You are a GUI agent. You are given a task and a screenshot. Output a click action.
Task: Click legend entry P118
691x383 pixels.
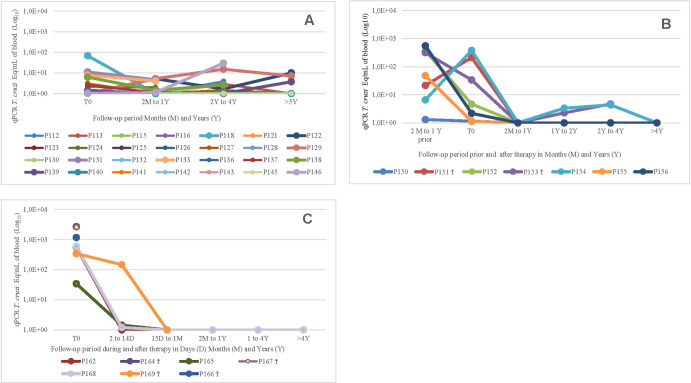point(216,135)
